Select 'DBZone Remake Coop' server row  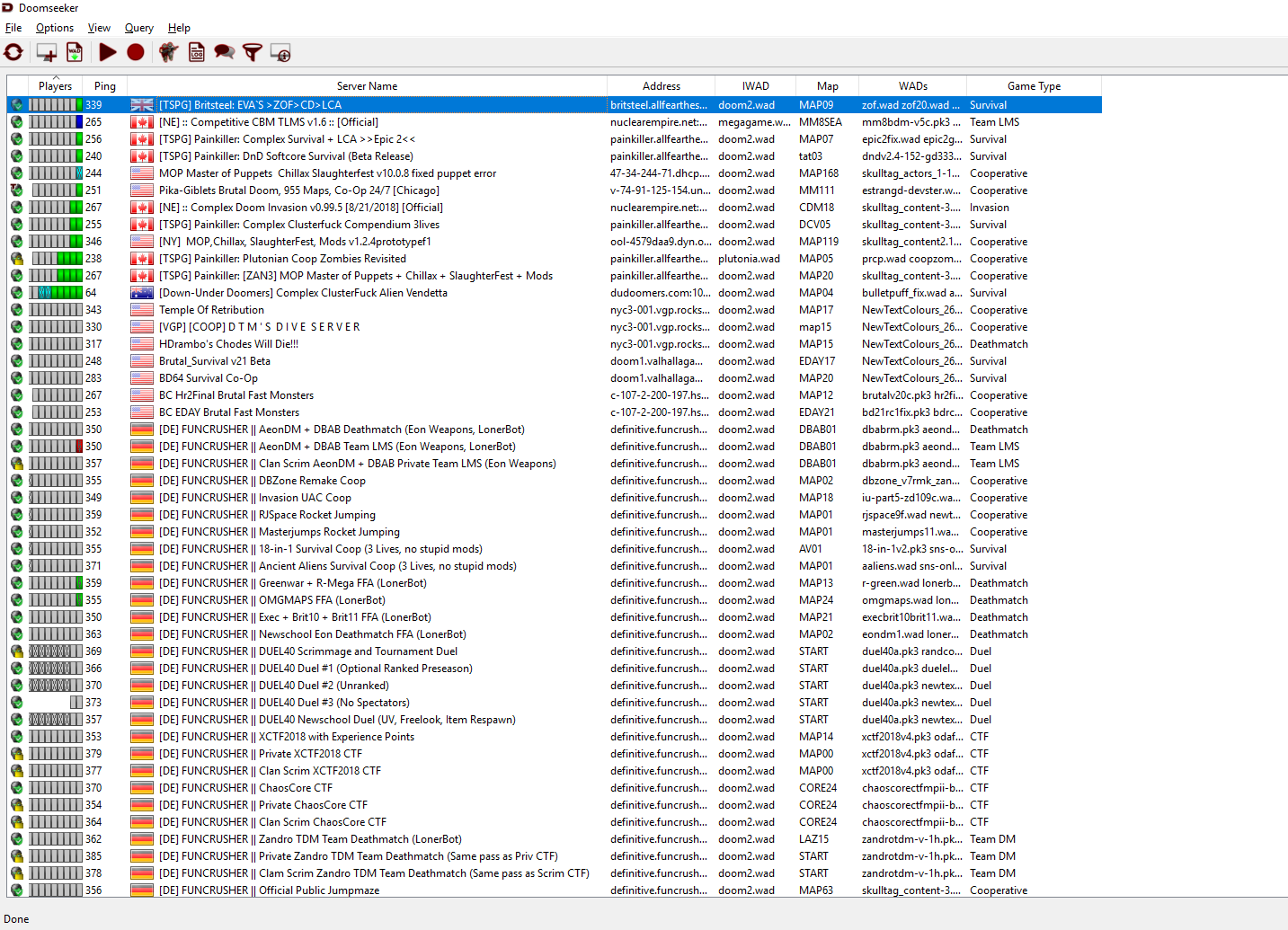(555, 481)
